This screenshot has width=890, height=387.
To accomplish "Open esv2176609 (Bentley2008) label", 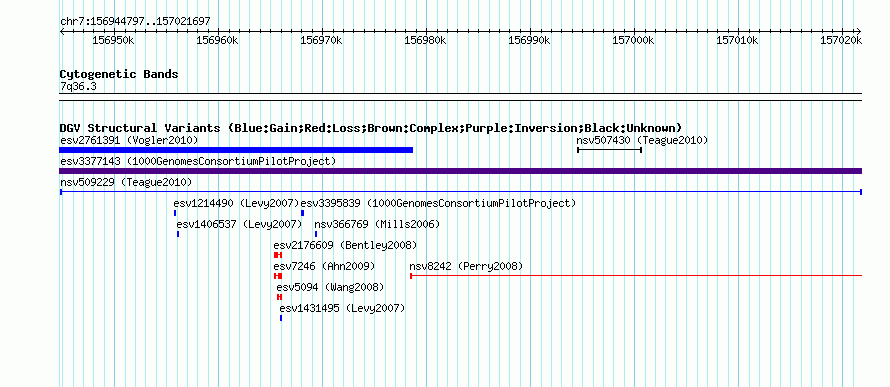I will click(345, 245).
